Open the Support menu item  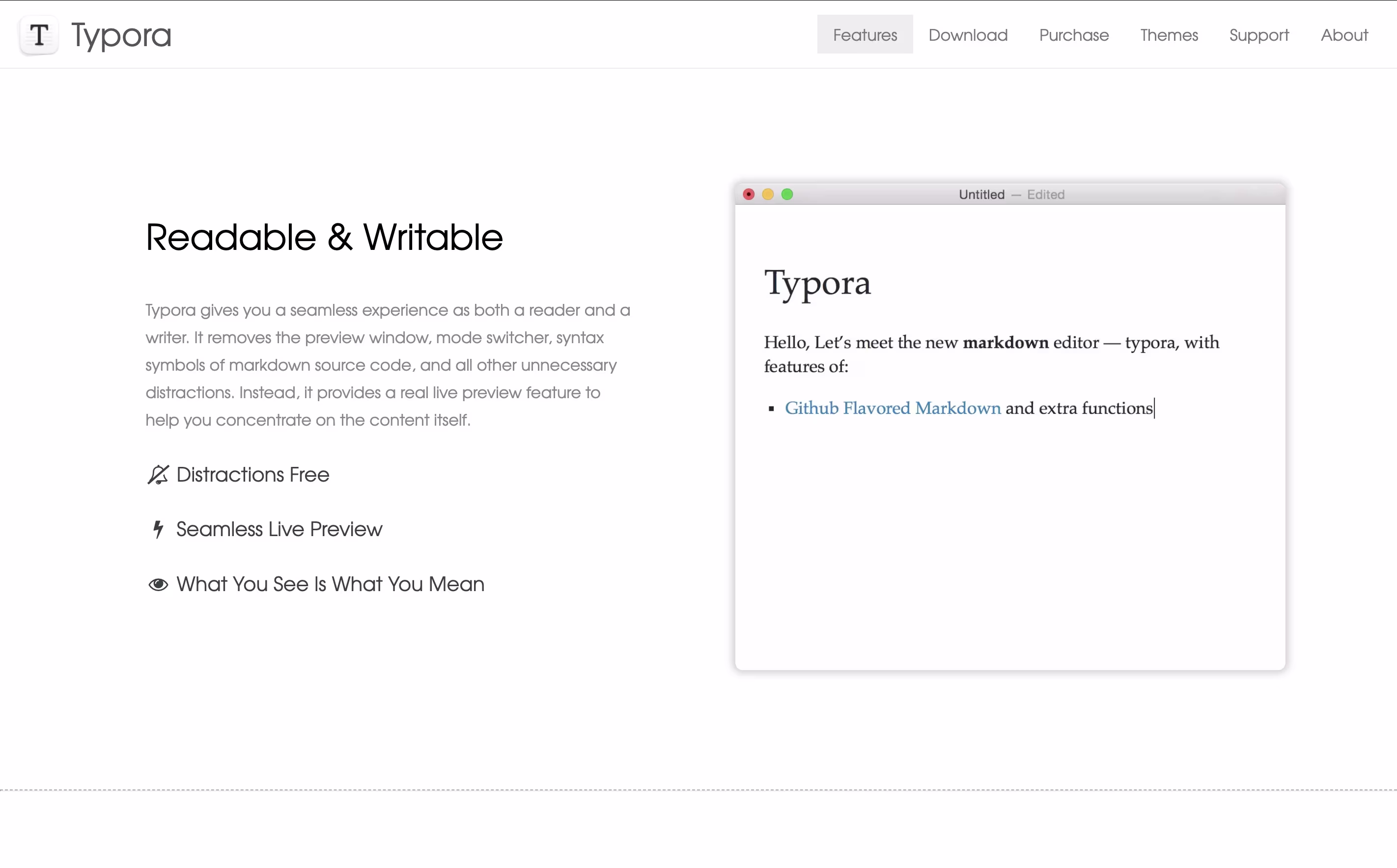coord(1258,35)
